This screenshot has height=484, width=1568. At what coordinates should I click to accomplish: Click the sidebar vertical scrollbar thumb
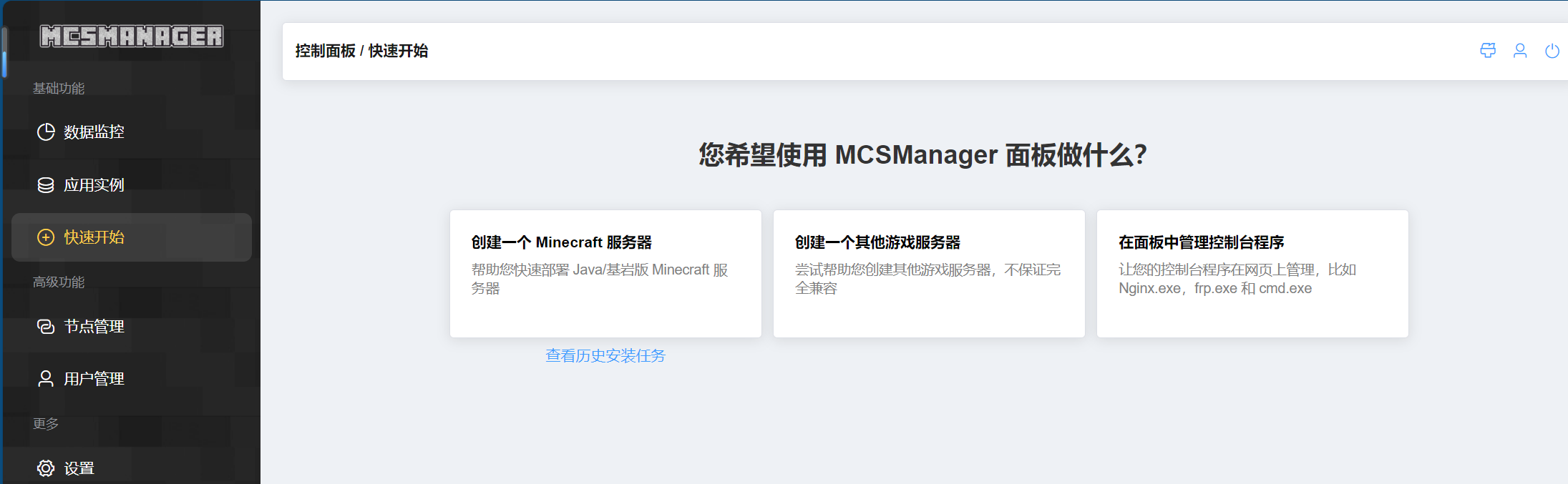4,51
